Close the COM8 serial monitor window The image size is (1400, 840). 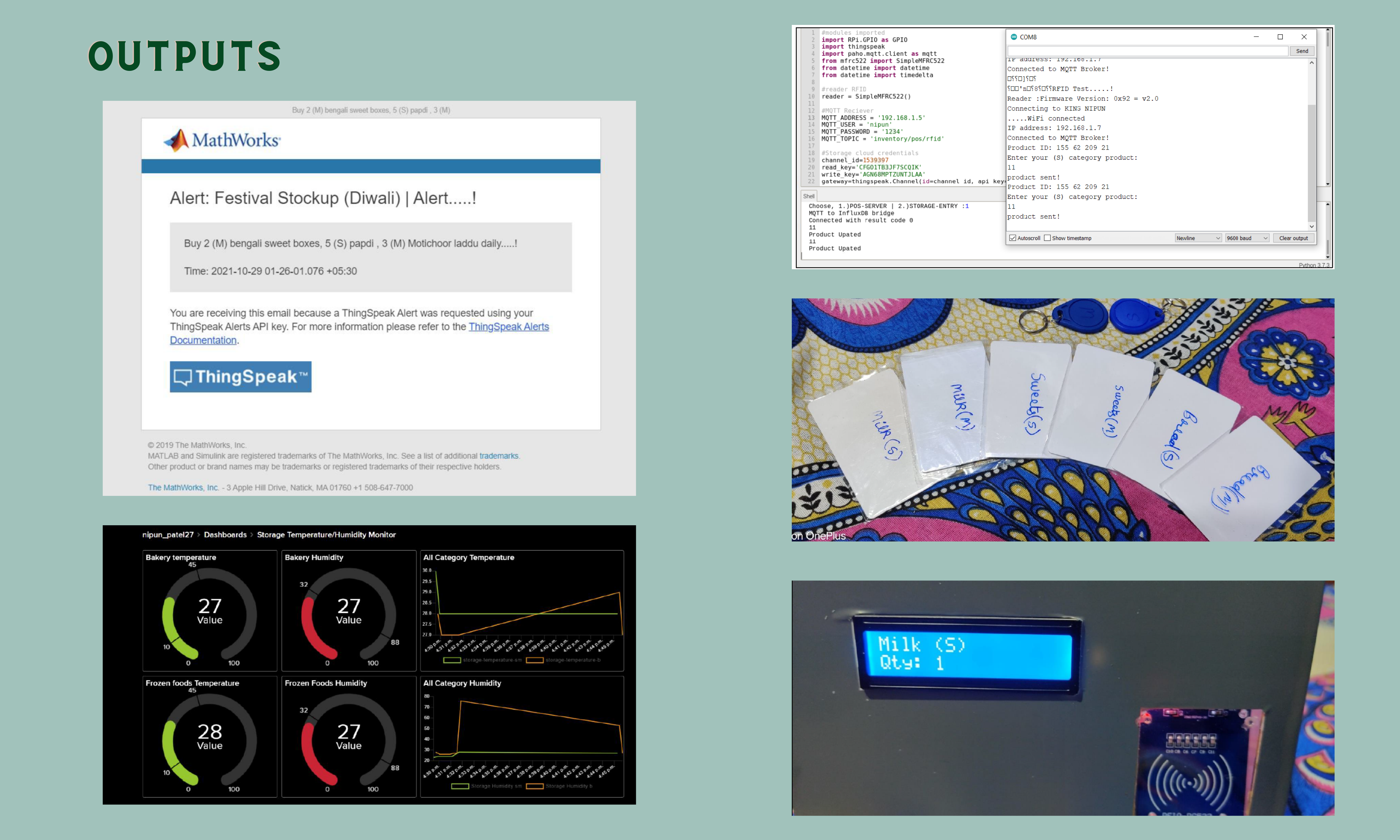(x=1304, y=37)
